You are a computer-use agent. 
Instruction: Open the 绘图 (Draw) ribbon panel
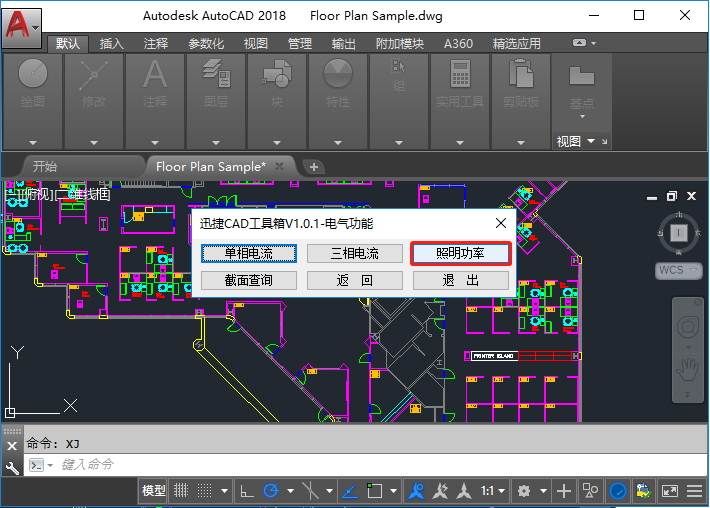[x=33, y=101]
